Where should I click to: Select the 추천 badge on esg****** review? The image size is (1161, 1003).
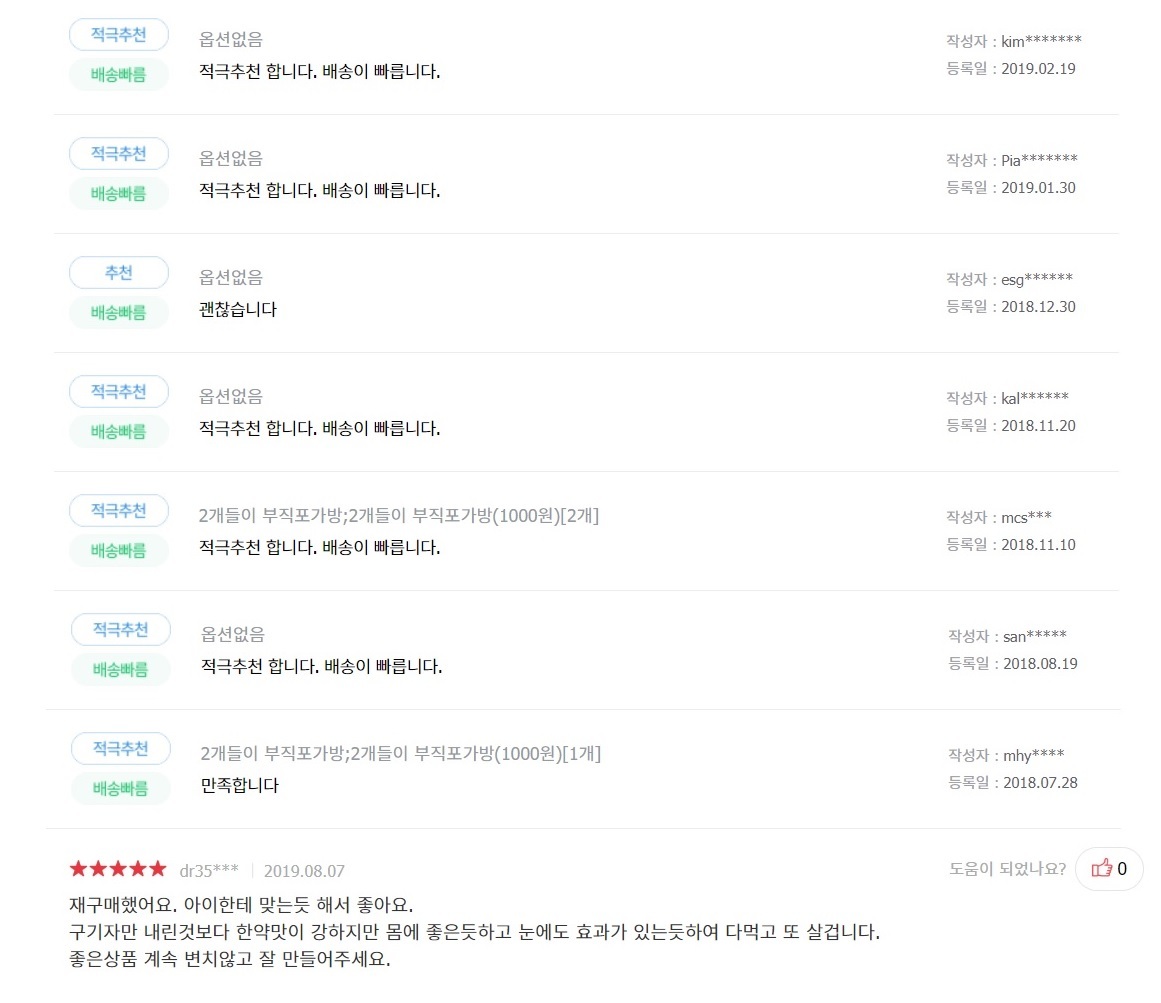click(119, 273)
